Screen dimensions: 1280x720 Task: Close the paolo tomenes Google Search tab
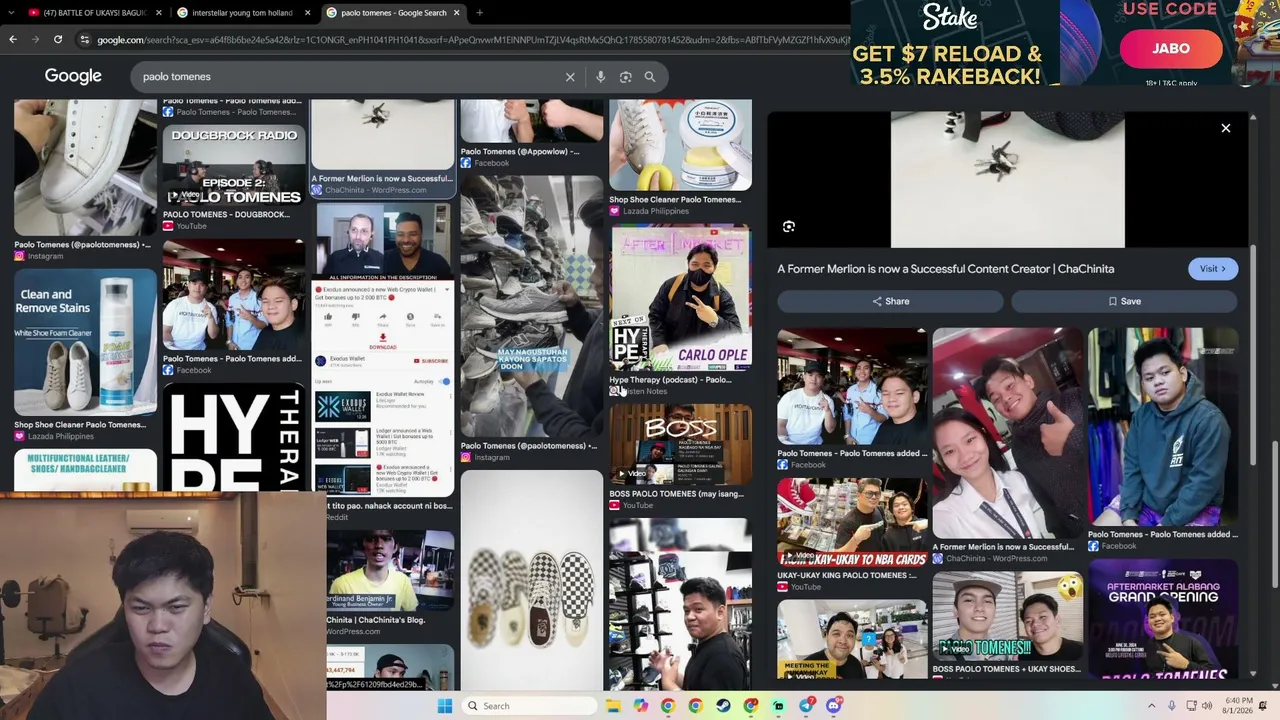pos(456,13)
